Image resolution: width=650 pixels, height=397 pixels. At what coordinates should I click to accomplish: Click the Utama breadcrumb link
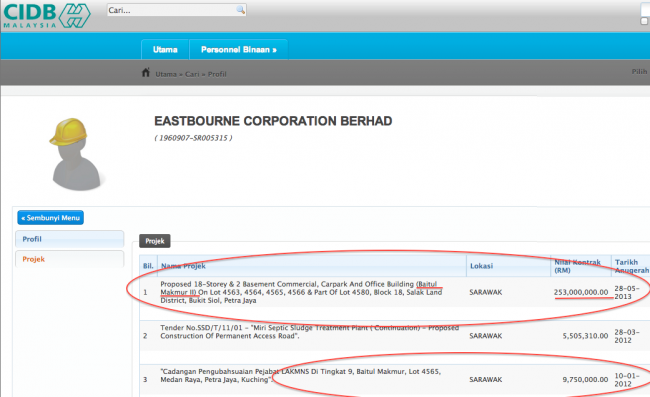(166, 74)
